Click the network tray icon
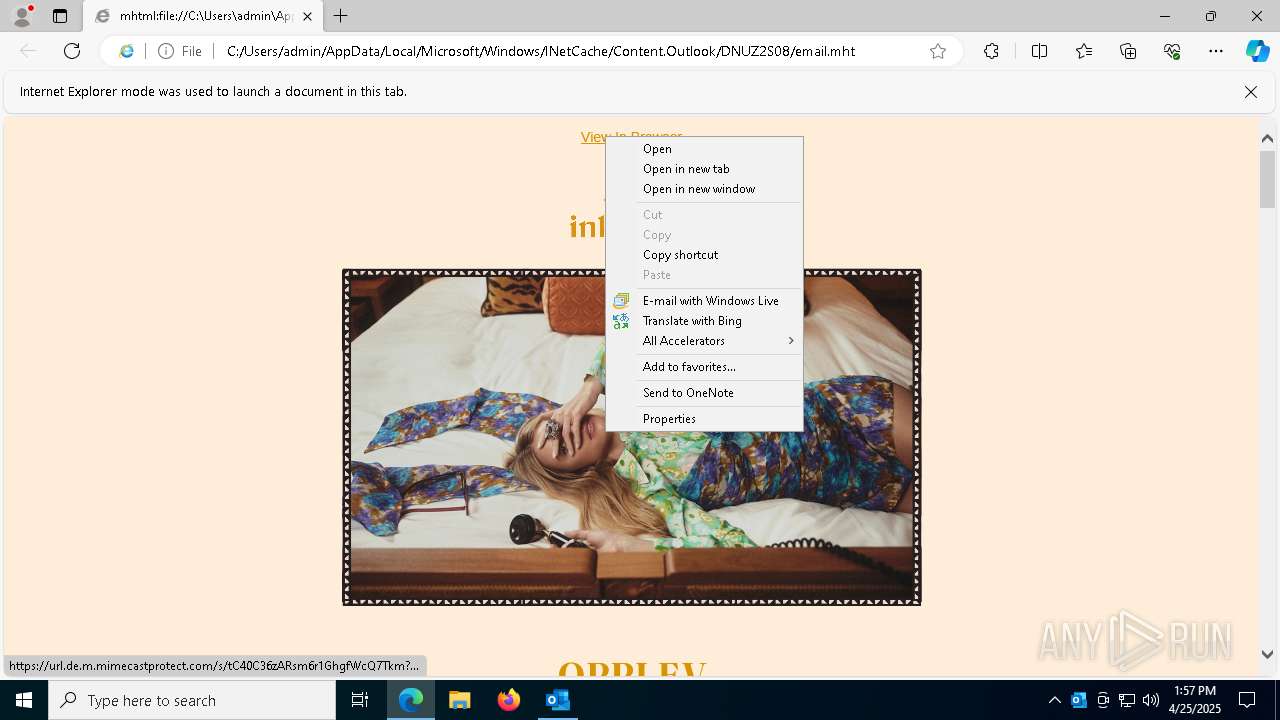1280x720 pixels. [1127, 700]
